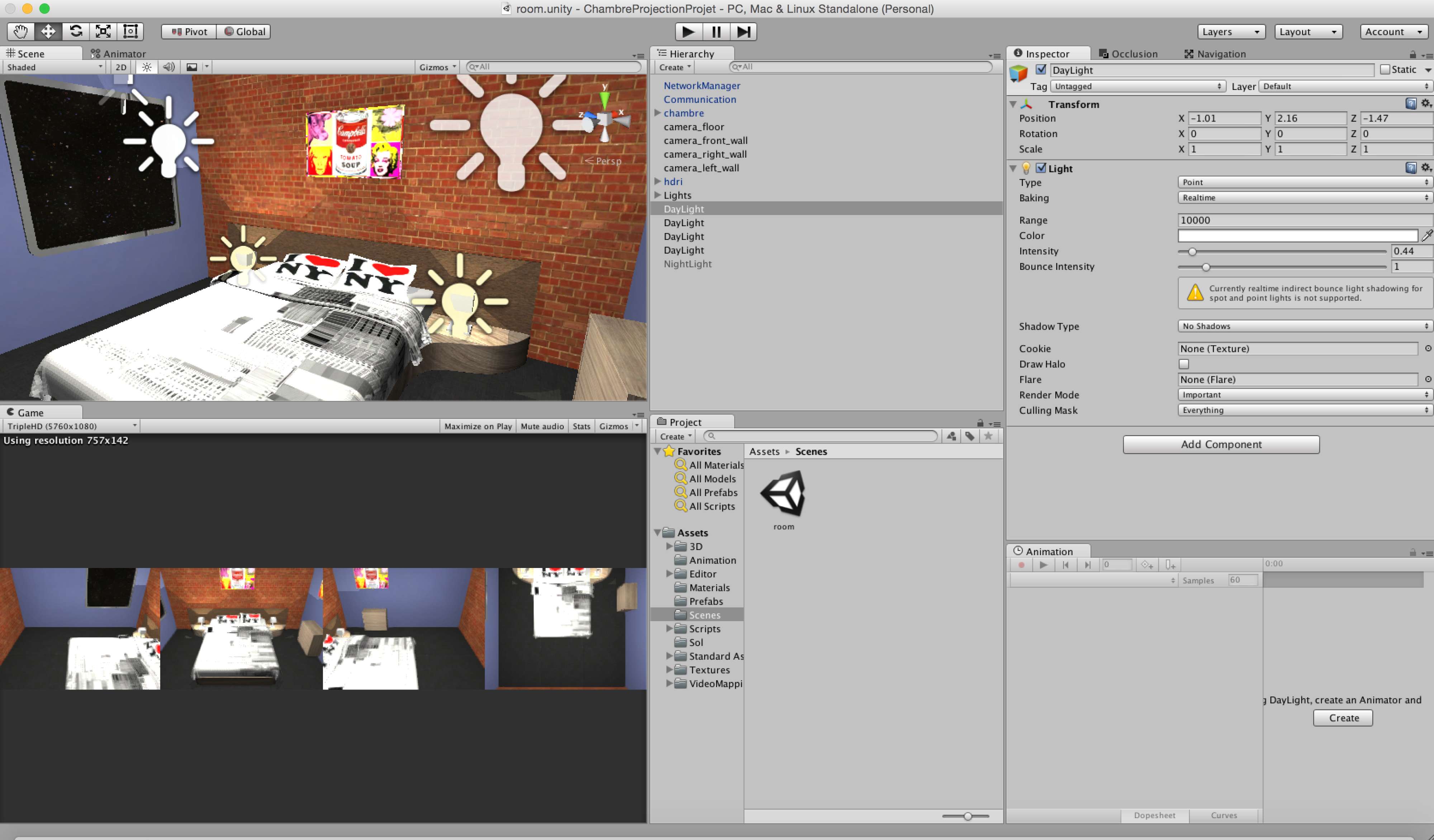The image size is (1434, 840).
Task: Click the Step forward button
Action: [x=743, y=32]
